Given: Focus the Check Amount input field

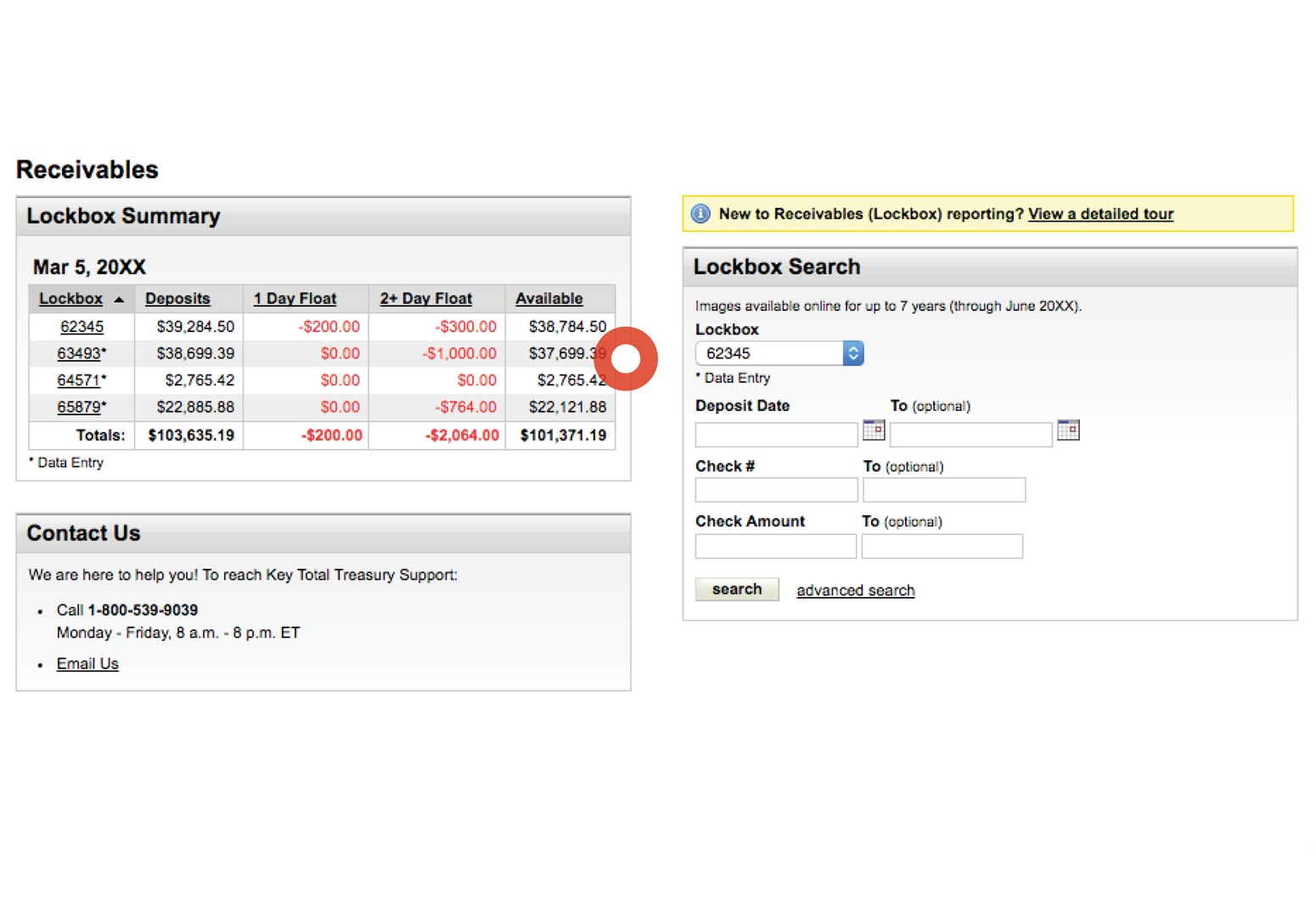Looking at the screenshot, I should point(775,546).
